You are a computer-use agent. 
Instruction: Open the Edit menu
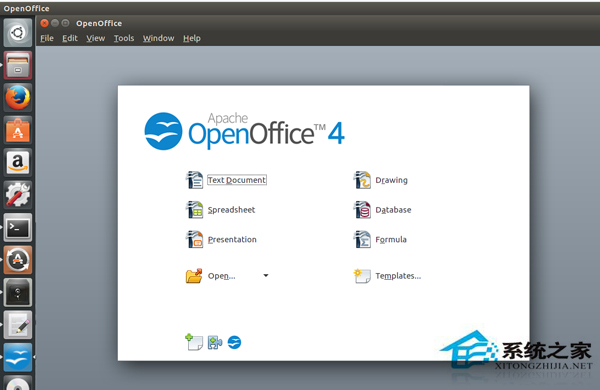point(70,38)
